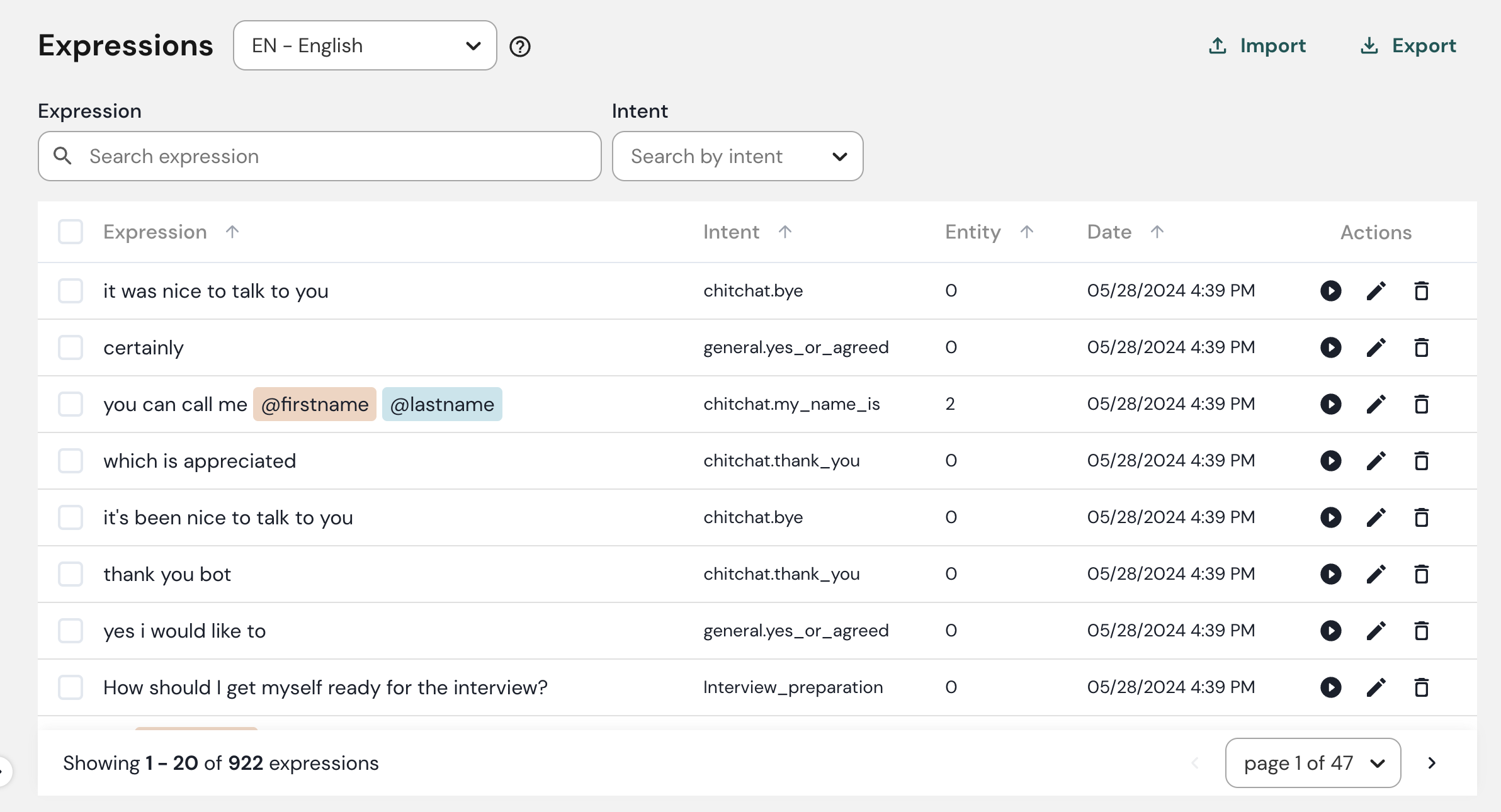Screen dimensions: 1501x812
Task: Delete the 'yes i would like to' row
Action: [x=1421, y=631]
